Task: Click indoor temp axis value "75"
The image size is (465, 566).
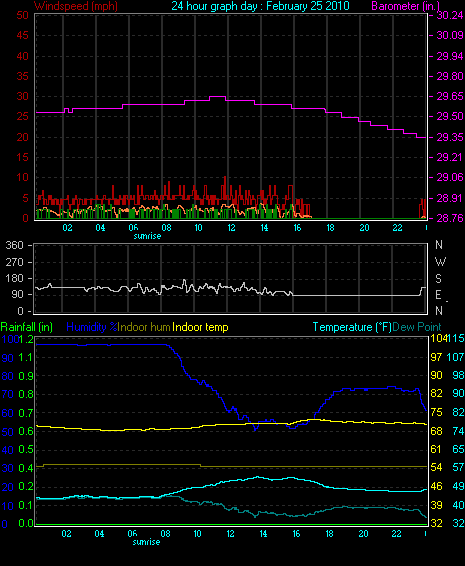Action: point(436,413)
